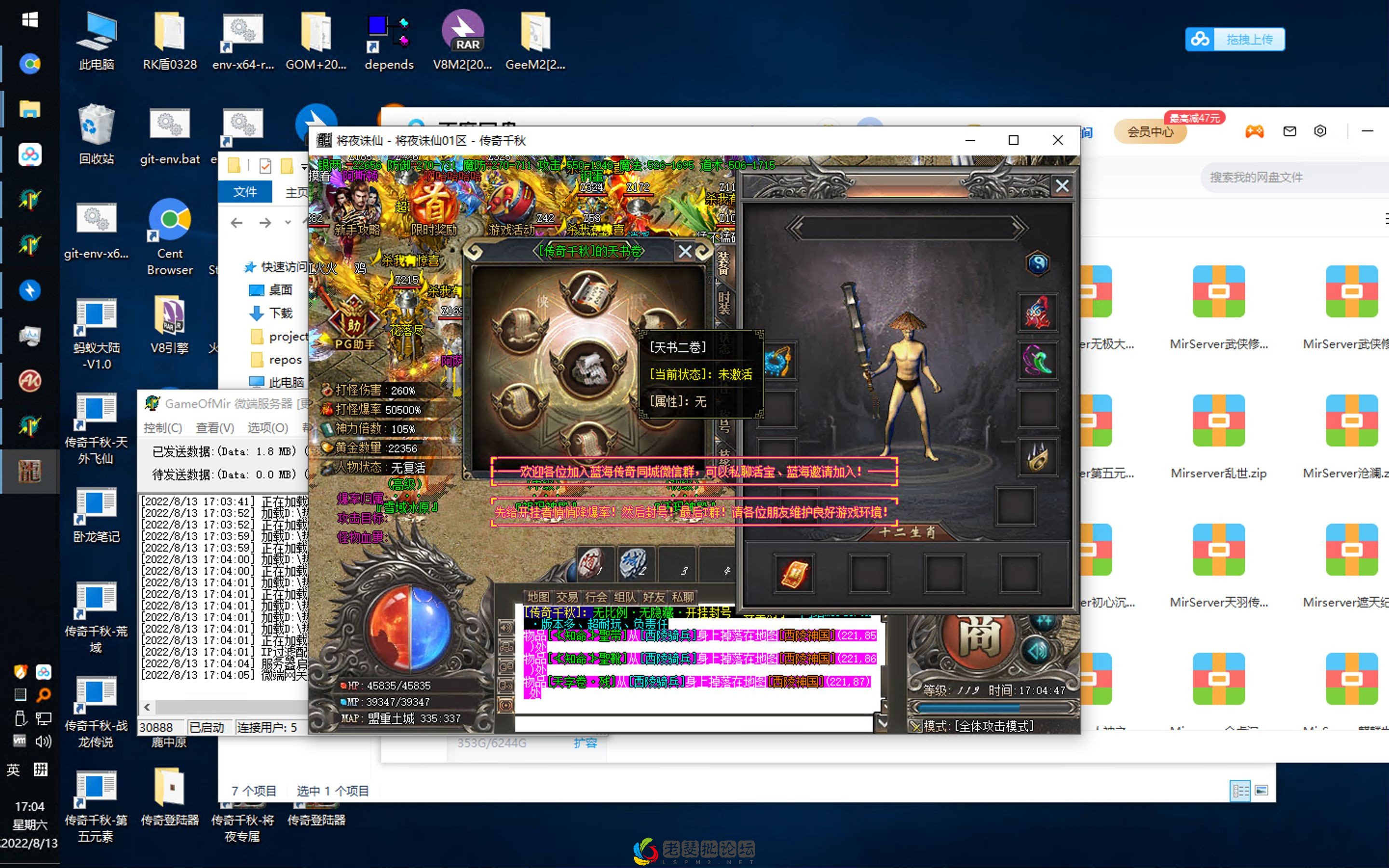1389x868 pixels.
Task: Open the 地图 map tab
Action: tap(538, 597)
